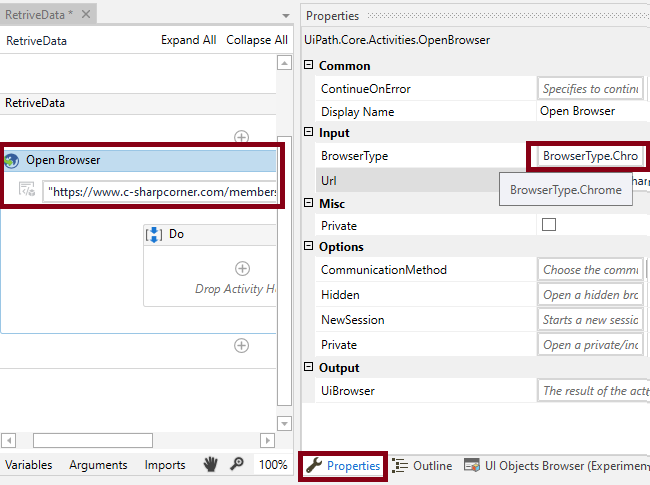
Task: Click the RetriveData breadcrumb link
Action: coord(36,41)
